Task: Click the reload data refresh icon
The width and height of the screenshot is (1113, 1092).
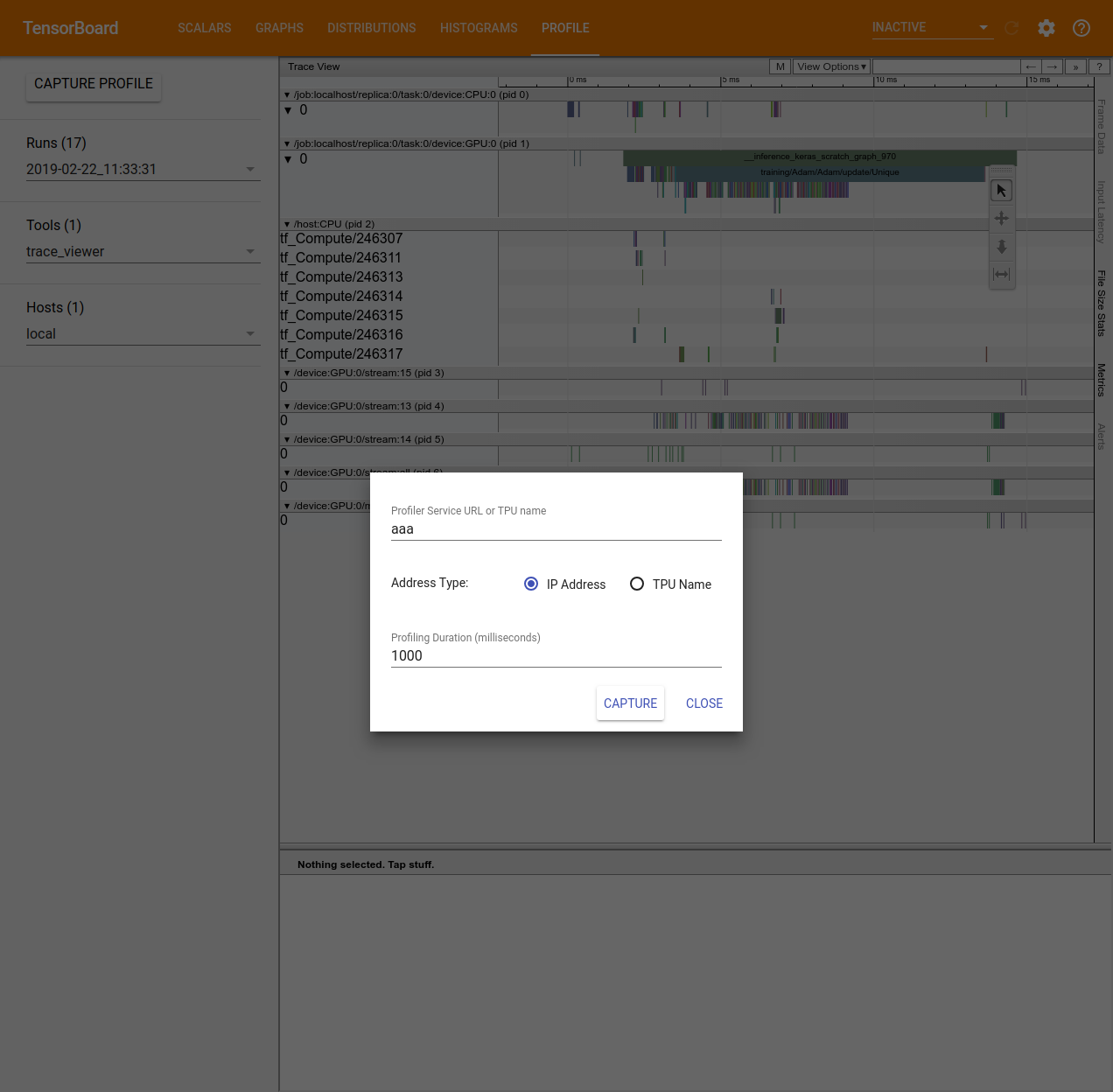Action: coord(1012,28)
